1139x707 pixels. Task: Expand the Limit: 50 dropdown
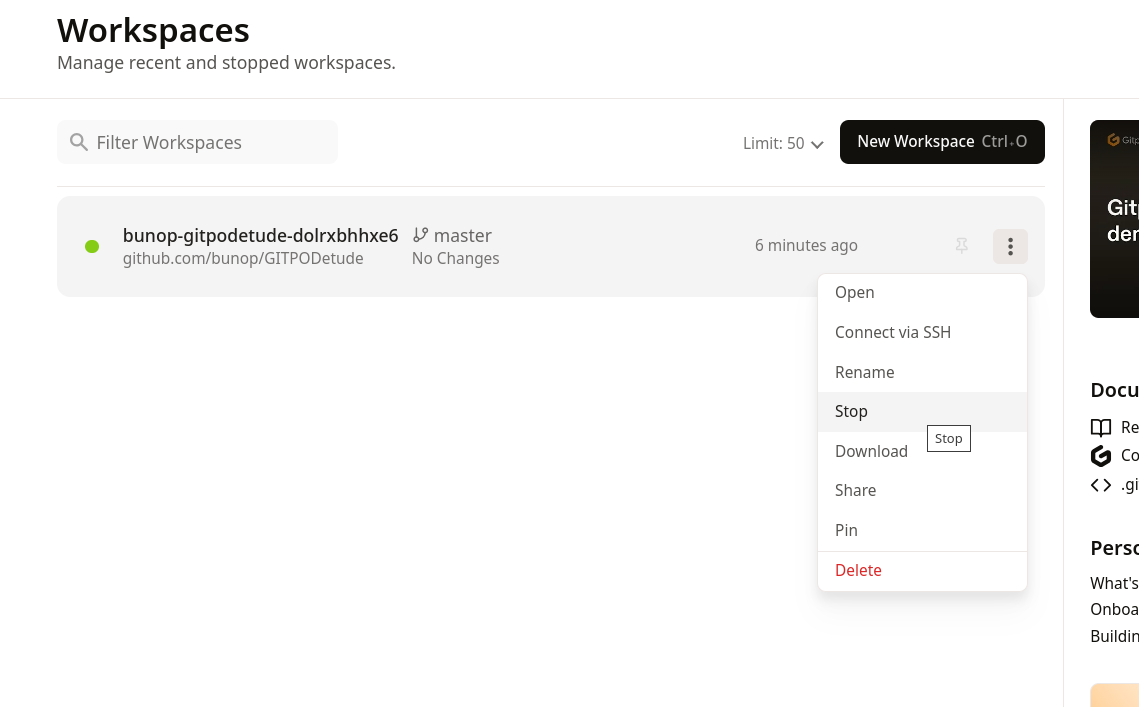tap(782, 143)
